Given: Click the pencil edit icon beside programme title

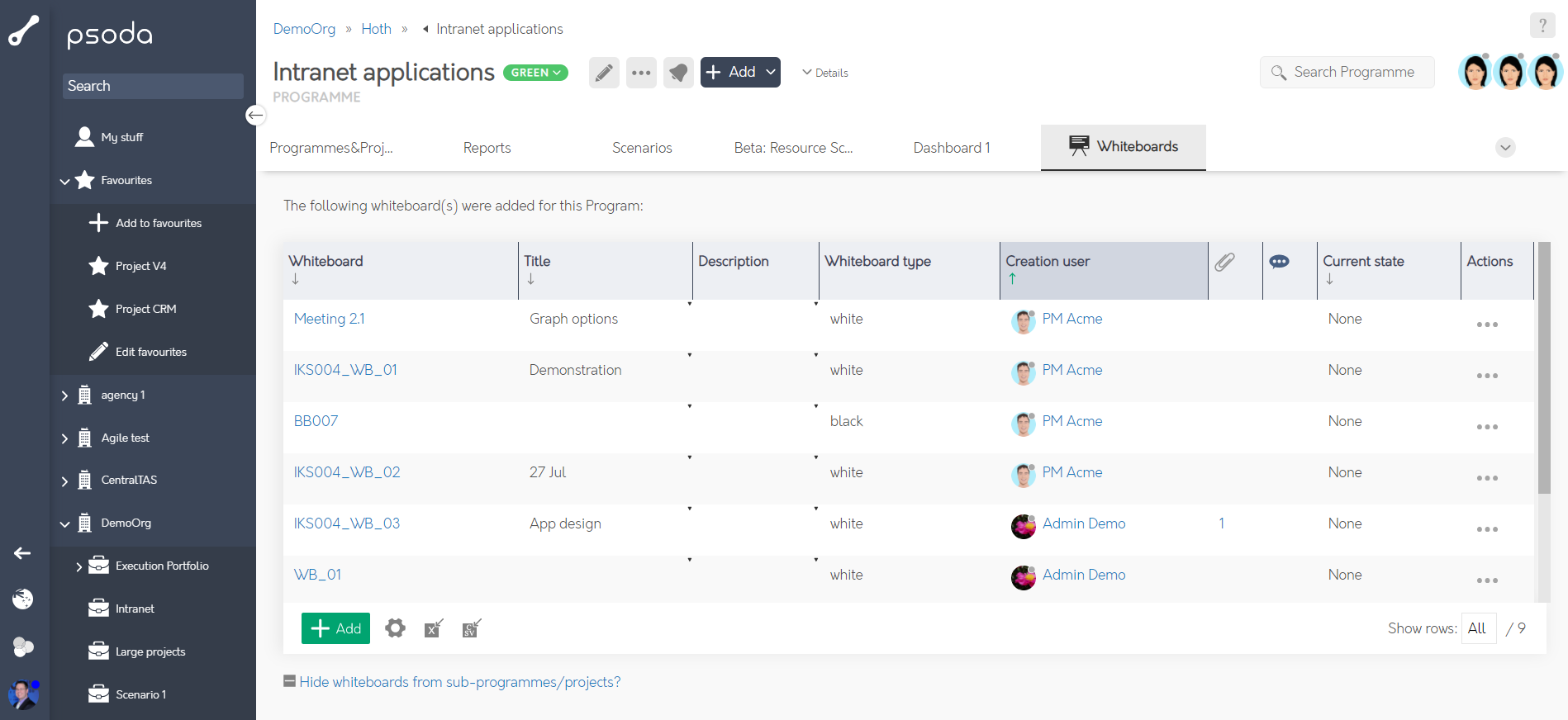Looking at the screenshot, I should 604,73.
